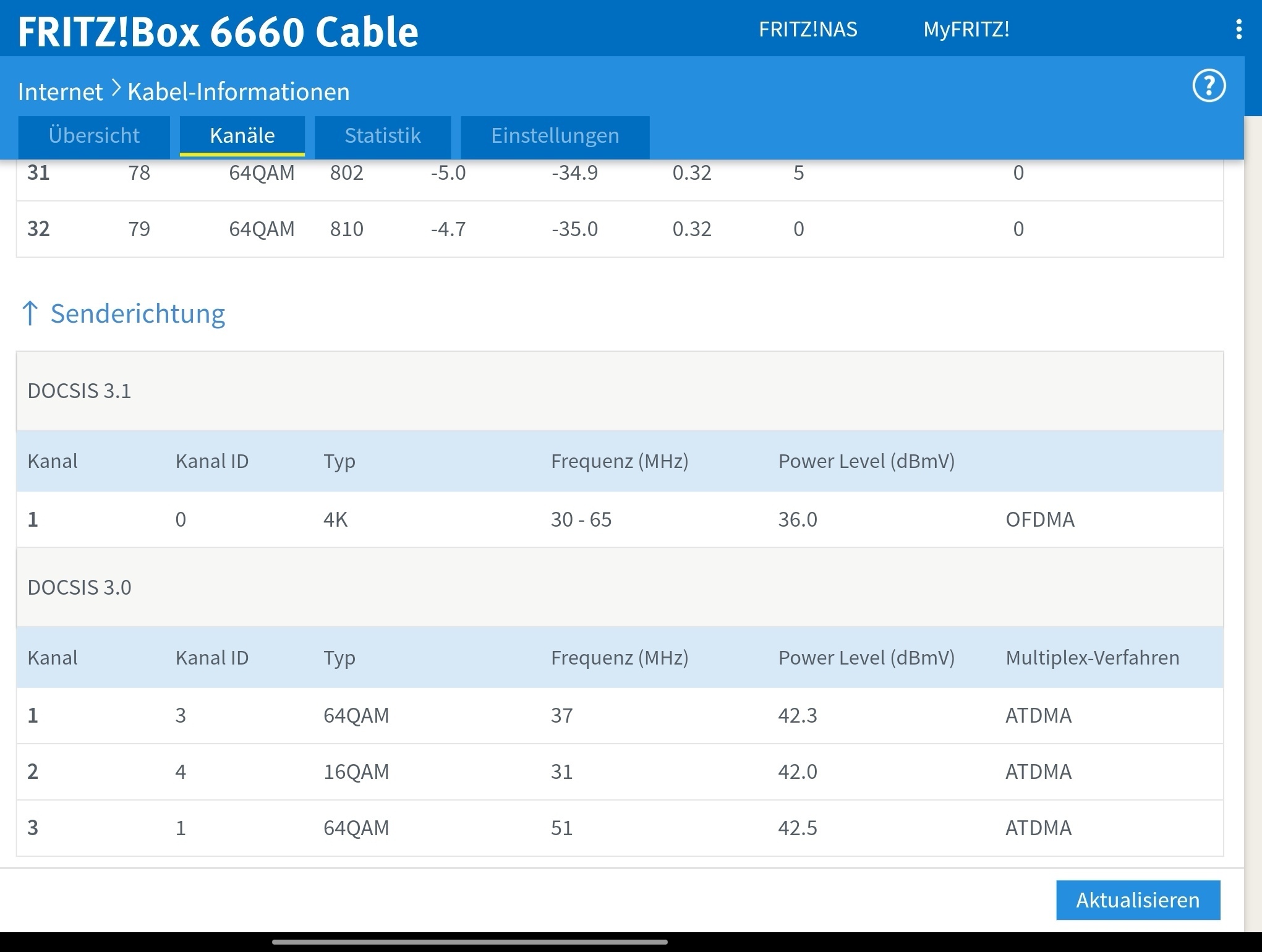Click power level value 36.0
The image size is (1262, 952).
tap(798, 519)
